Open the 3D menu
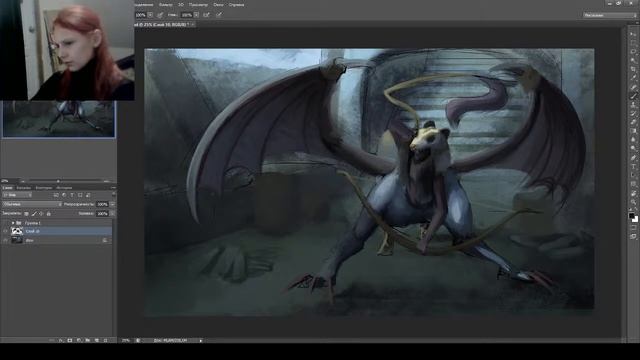The height and width of the screenshot is (360, 640). coord(181,5)
